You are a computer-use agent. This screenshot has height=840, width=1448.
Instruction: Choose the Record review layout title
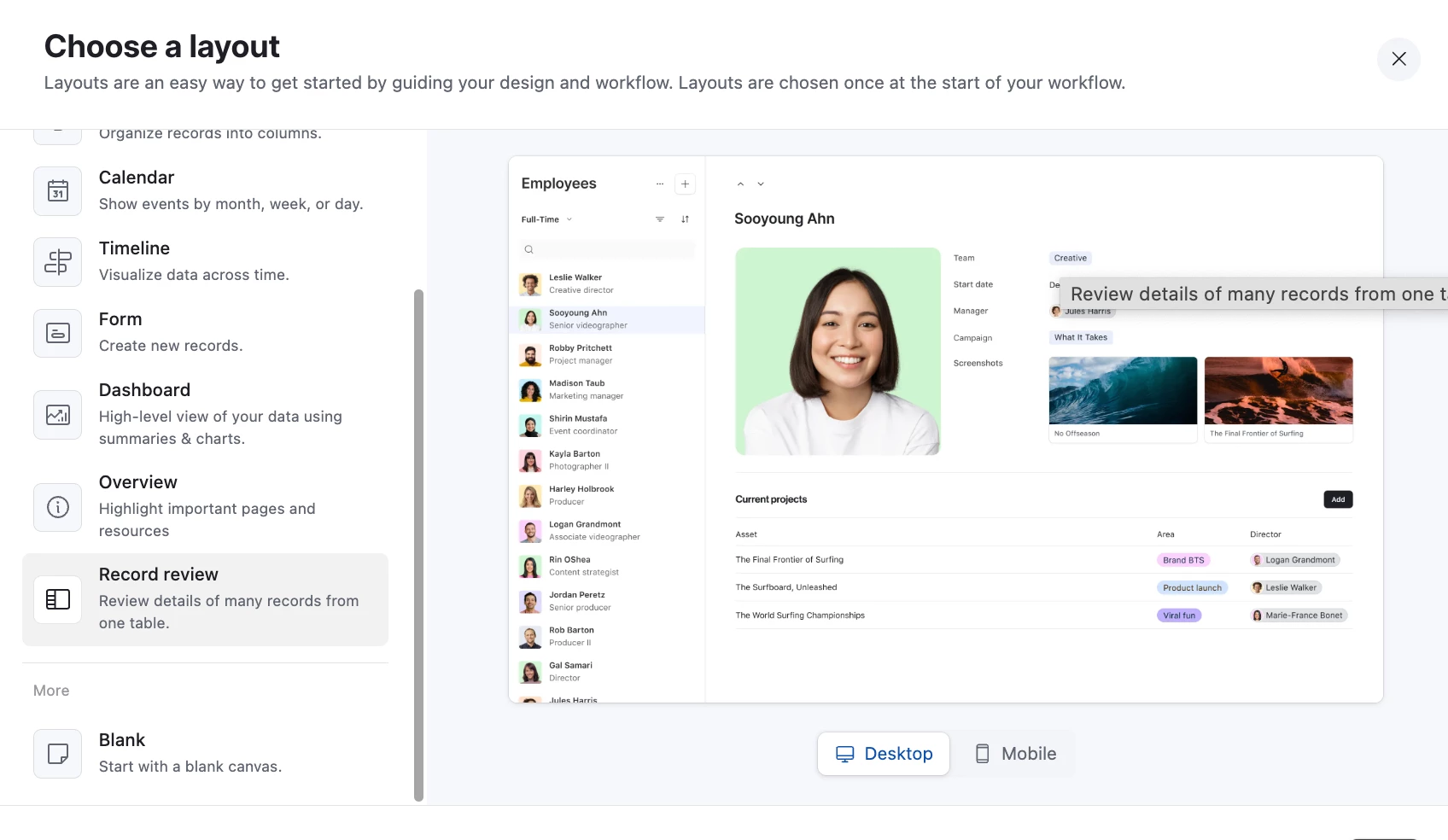point(159,575)
